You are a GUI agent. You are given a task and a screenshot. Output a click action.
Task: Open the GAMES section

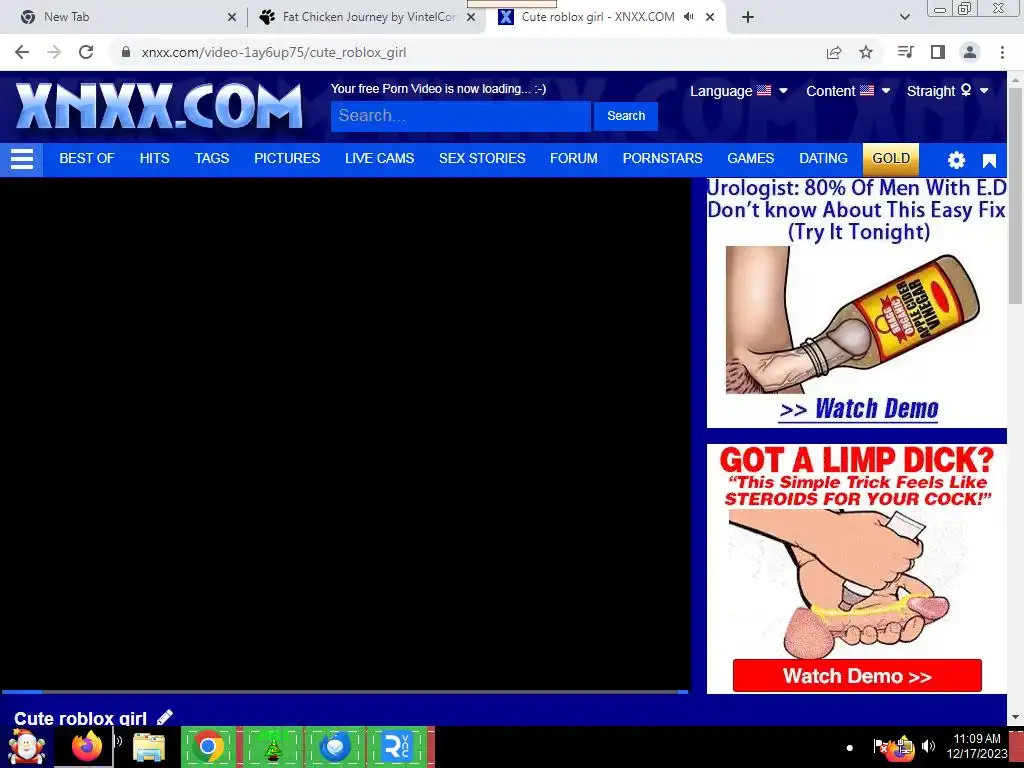pyautogui.click(x=750, y=159)
